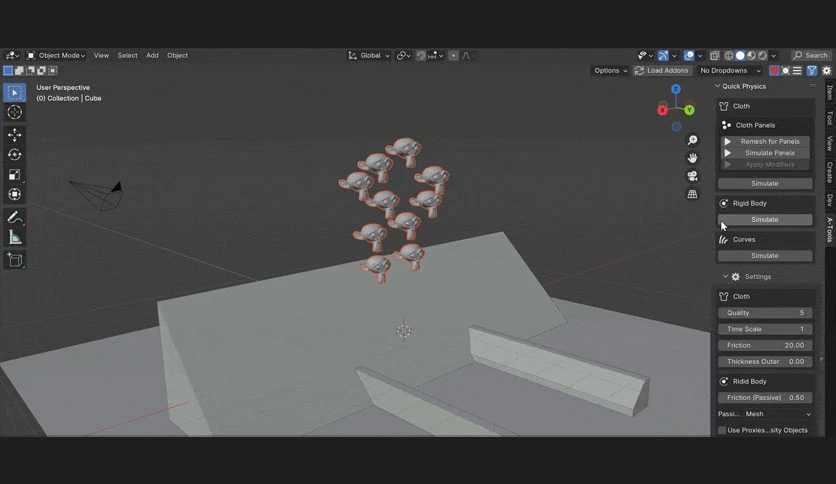The height and width of the screenshot is (484, 836).
Task: Select the Scale tool
Action: coord(14,175)
